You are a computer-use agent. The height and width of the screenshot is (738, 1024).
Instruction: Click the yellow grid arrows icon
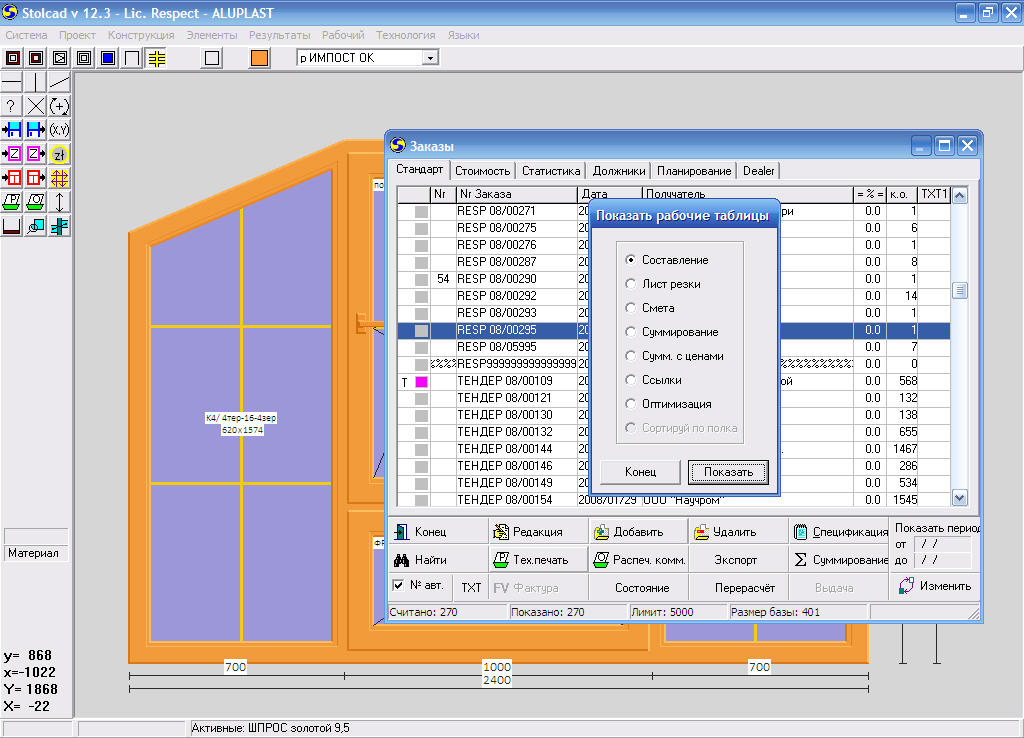pyautogui.click(x=59, y=178)
